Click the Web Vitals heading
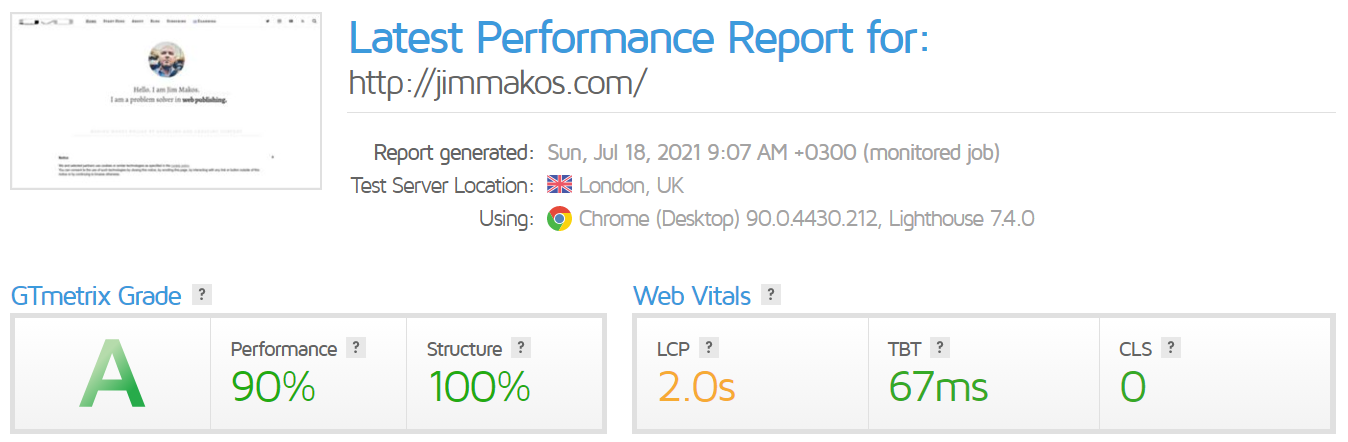This screenshot has width=1348, height=442. tap(692, 296)
